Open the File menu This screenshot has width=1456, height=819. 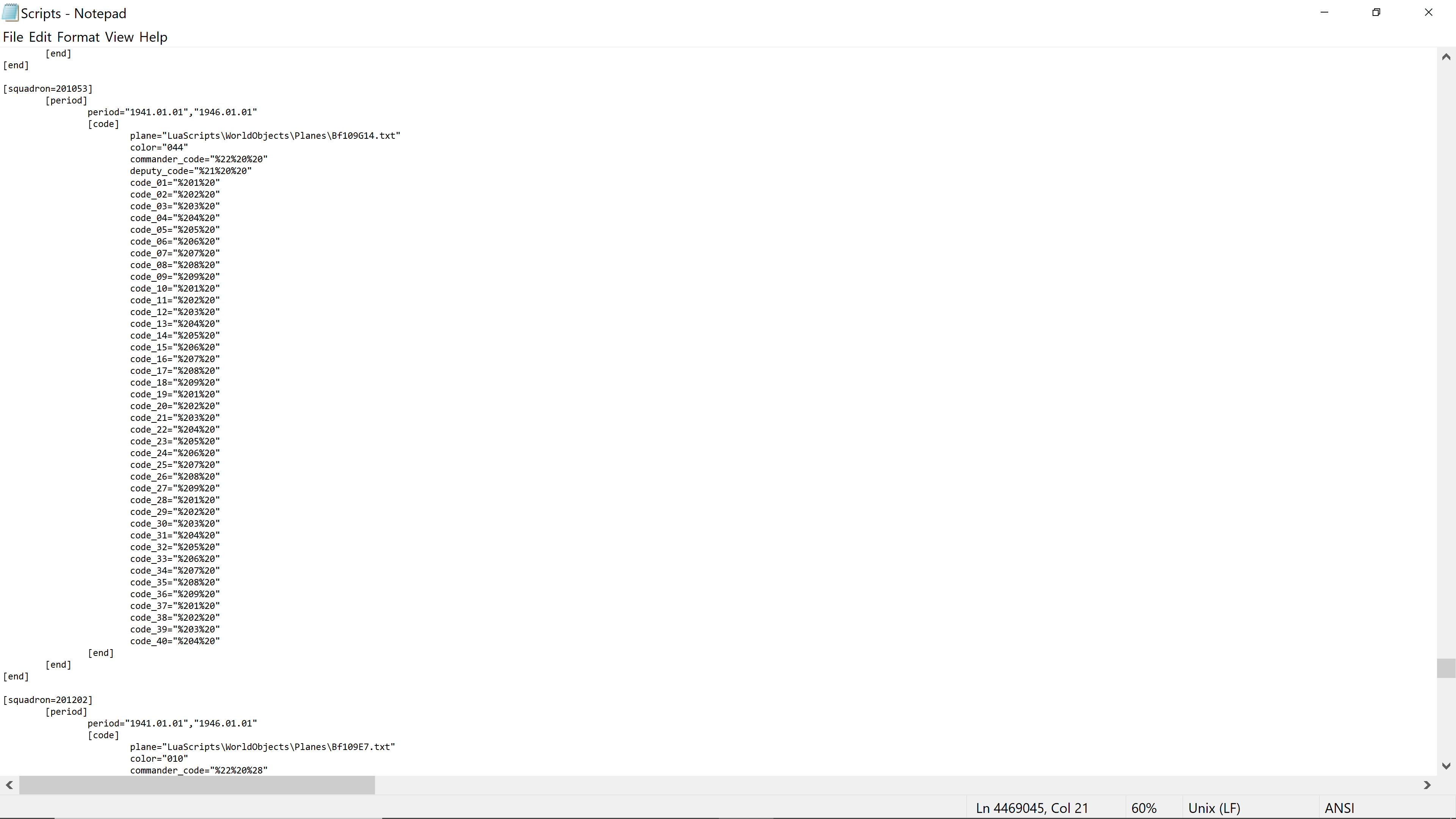13,37
